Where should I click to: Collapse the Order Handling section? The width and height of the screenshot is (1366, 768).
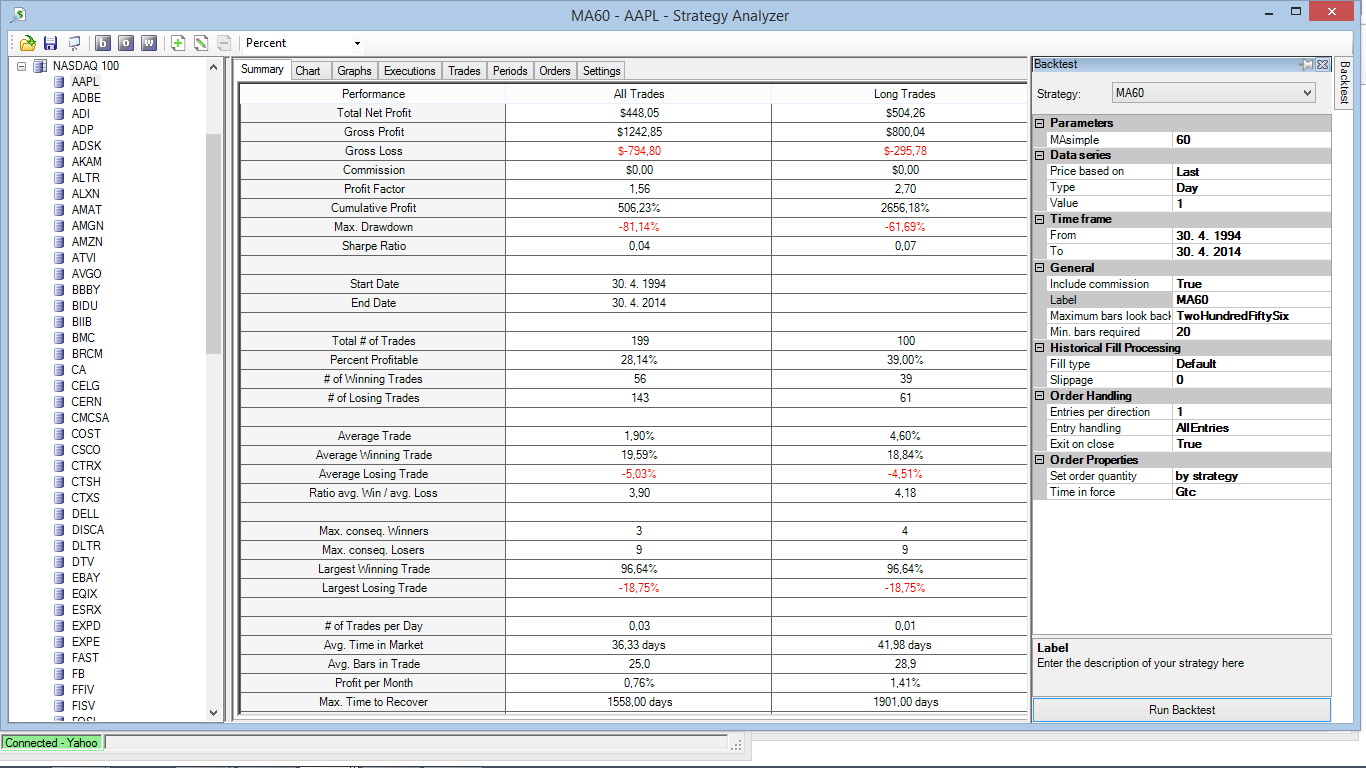pyautogui.click(x=1040, y=396)
